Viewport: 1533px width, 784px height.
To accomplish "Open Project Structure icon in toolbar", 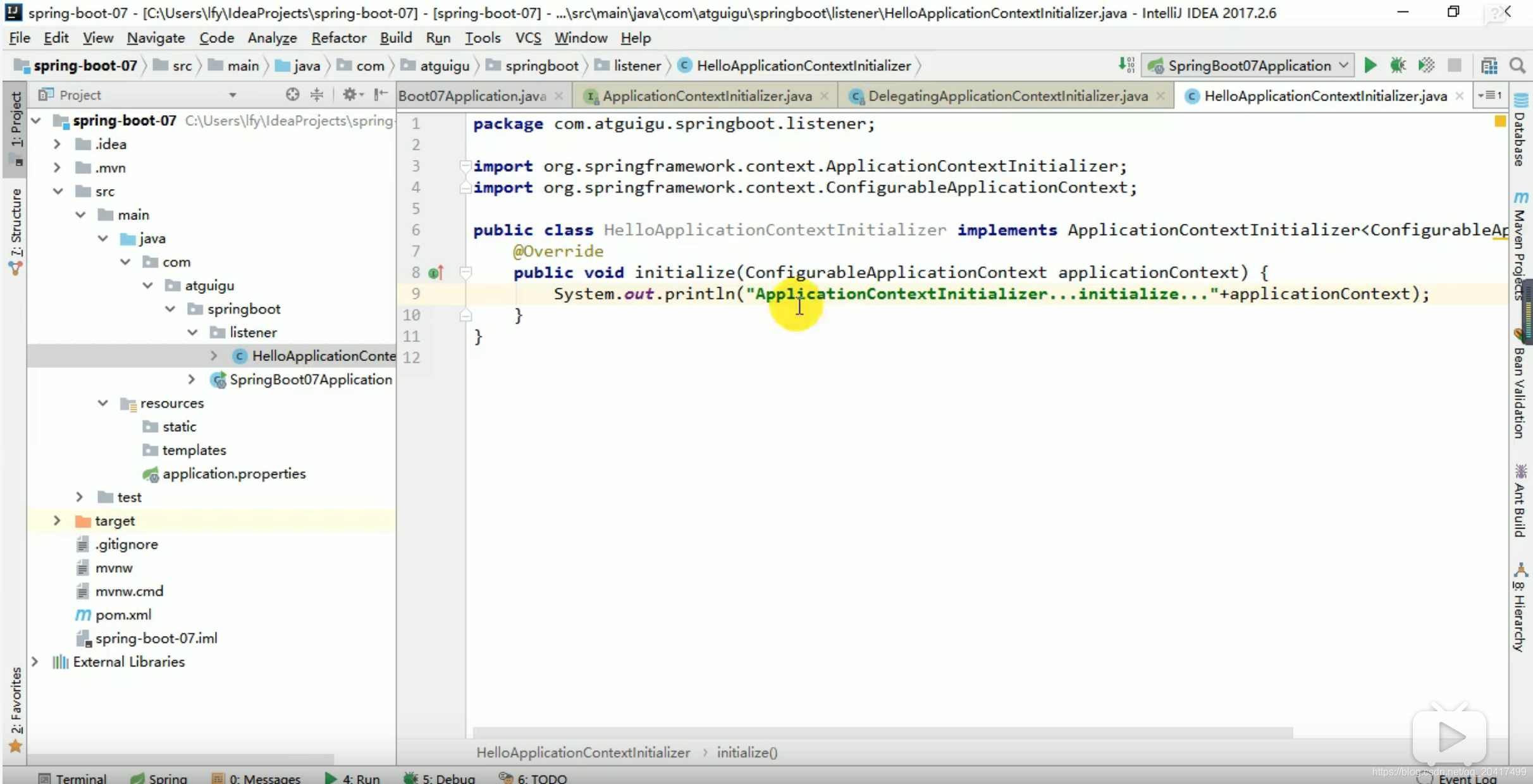I will [1489, 65].
